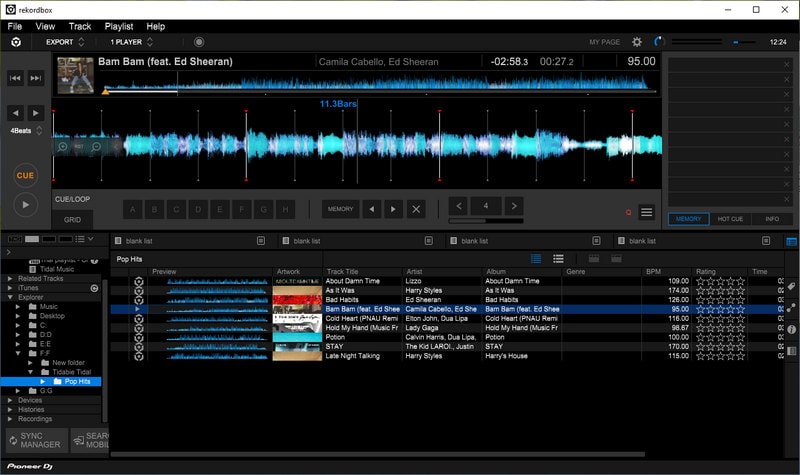This screenshot has height=475, width=800.
Task: Open the My Tag panel icon
Action: tap(791, 287)
